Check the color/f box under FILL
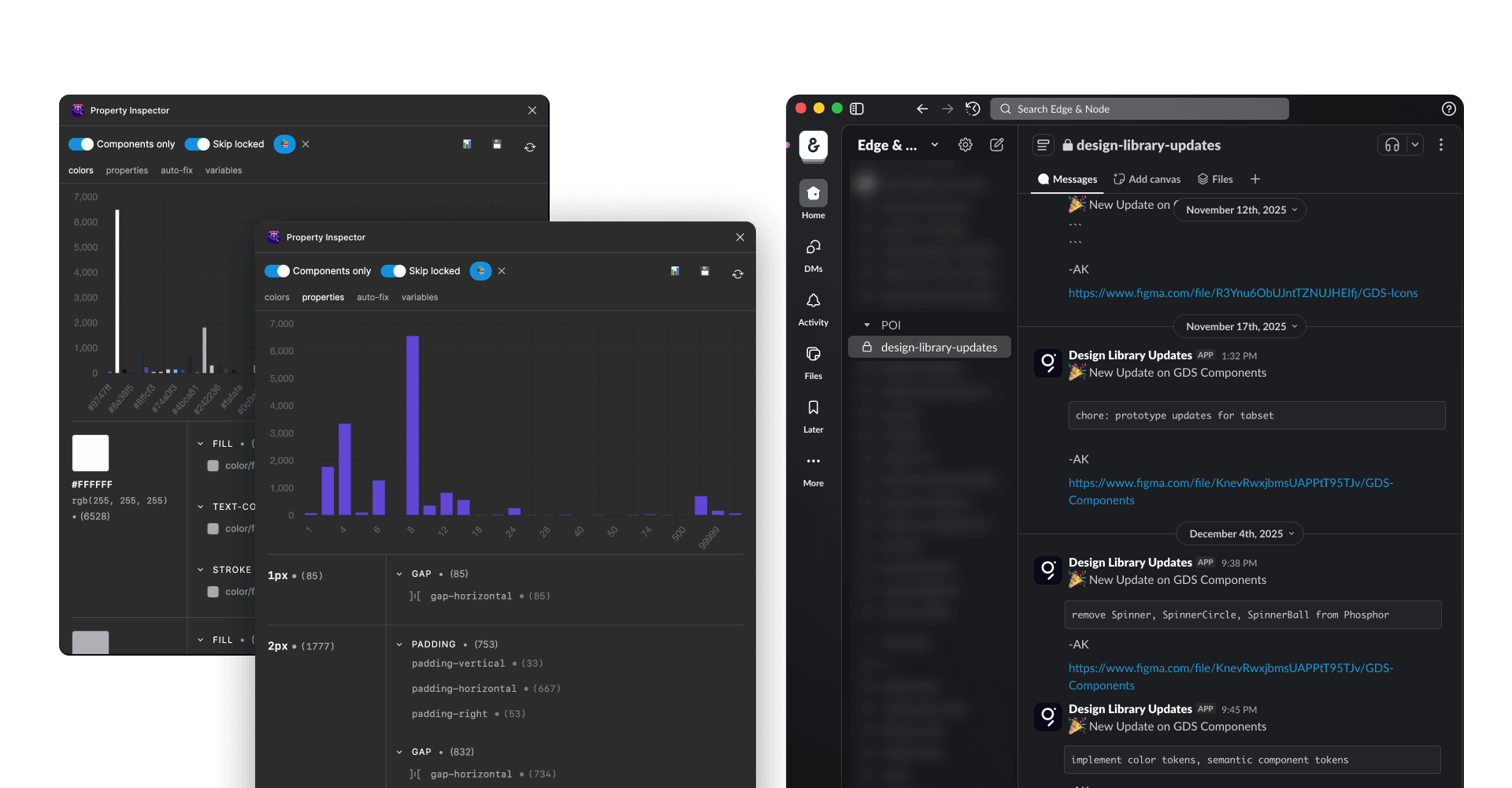Screen dimensions: 1512x788 pyautogui.click(x=213, y=466)
